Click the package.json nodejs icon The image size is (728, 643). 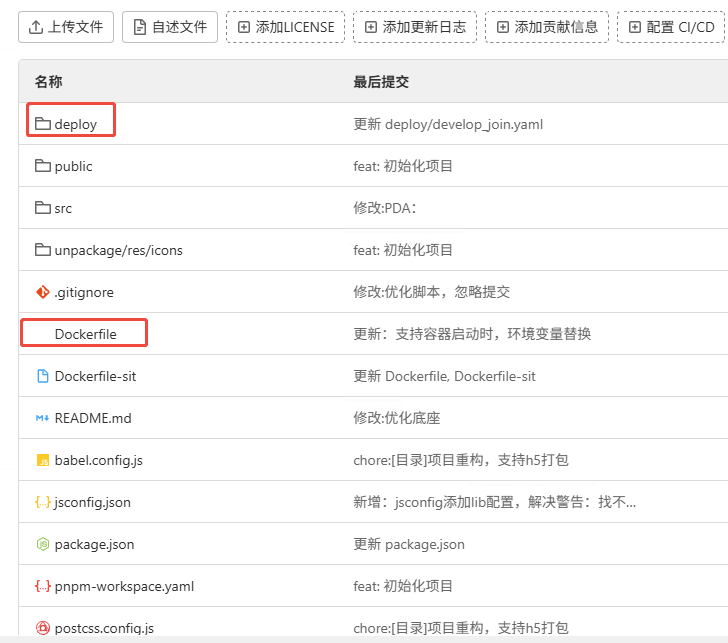43,544
